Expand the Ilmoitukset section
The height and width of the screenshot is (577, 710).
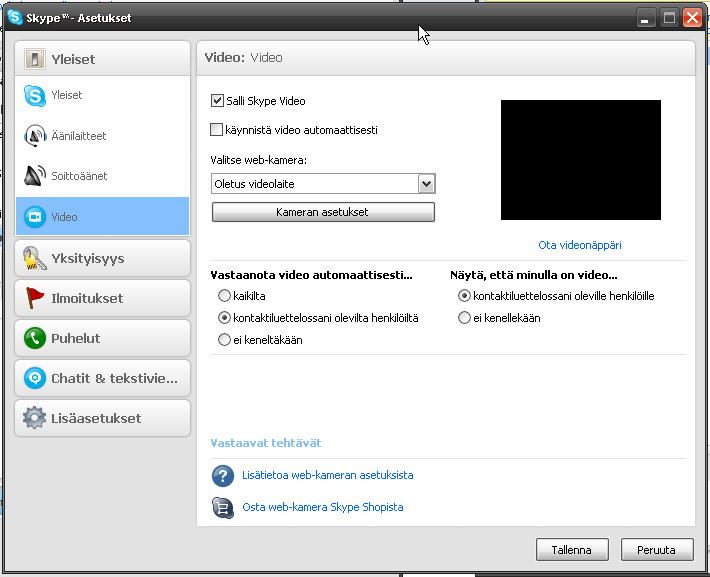[102, 298]
